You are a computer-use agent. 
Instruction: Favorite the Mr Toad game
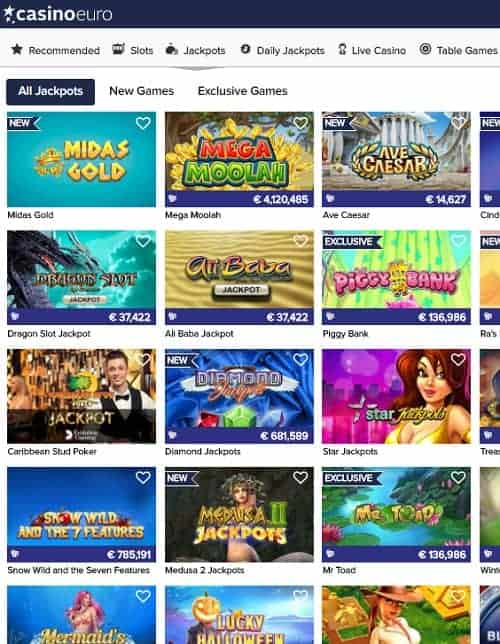point(458,477)
